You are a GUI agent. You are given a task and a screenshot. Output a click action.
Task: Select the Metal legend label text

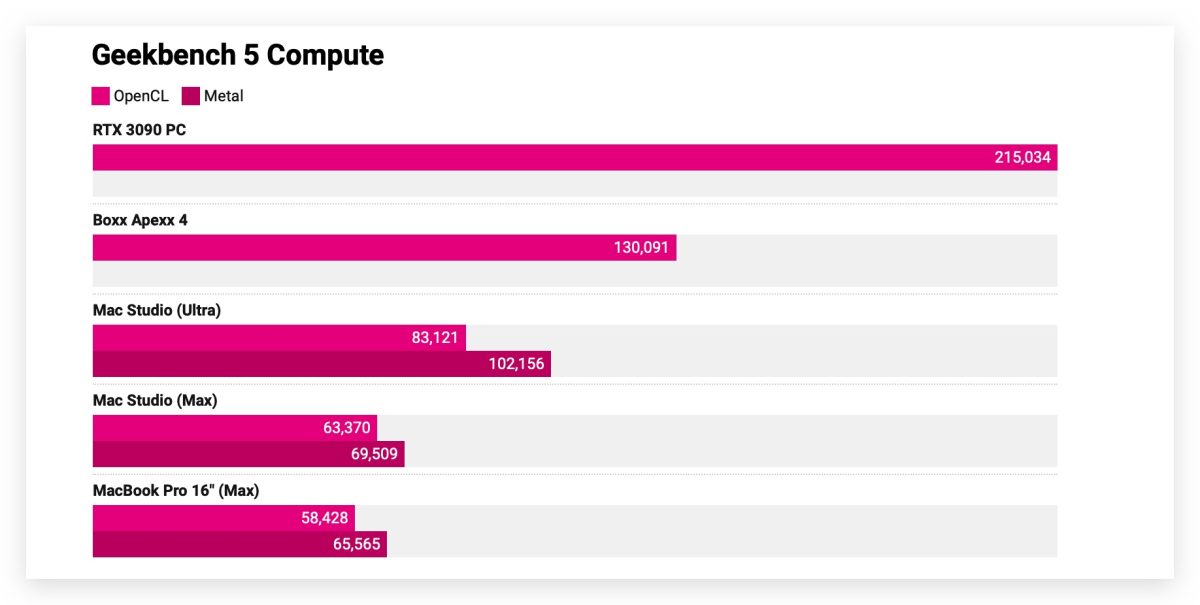coord(224,96)
